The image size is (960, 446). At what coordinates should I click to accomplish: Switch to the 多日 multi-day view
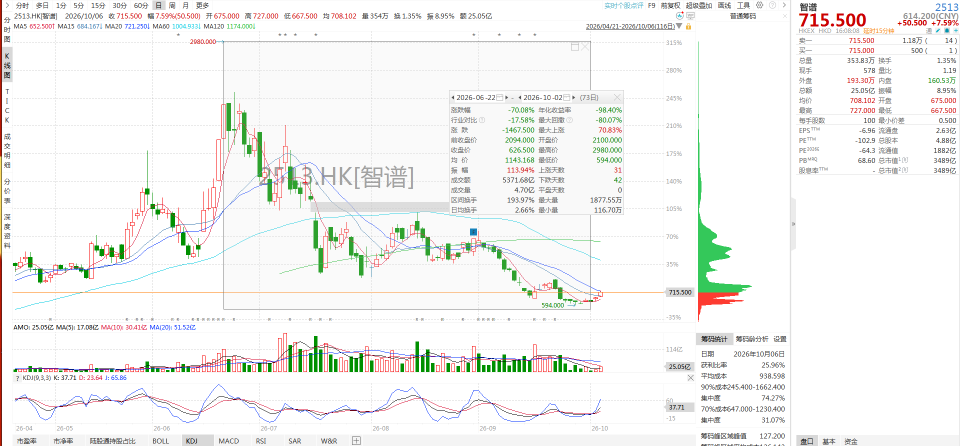click(42, 5)
